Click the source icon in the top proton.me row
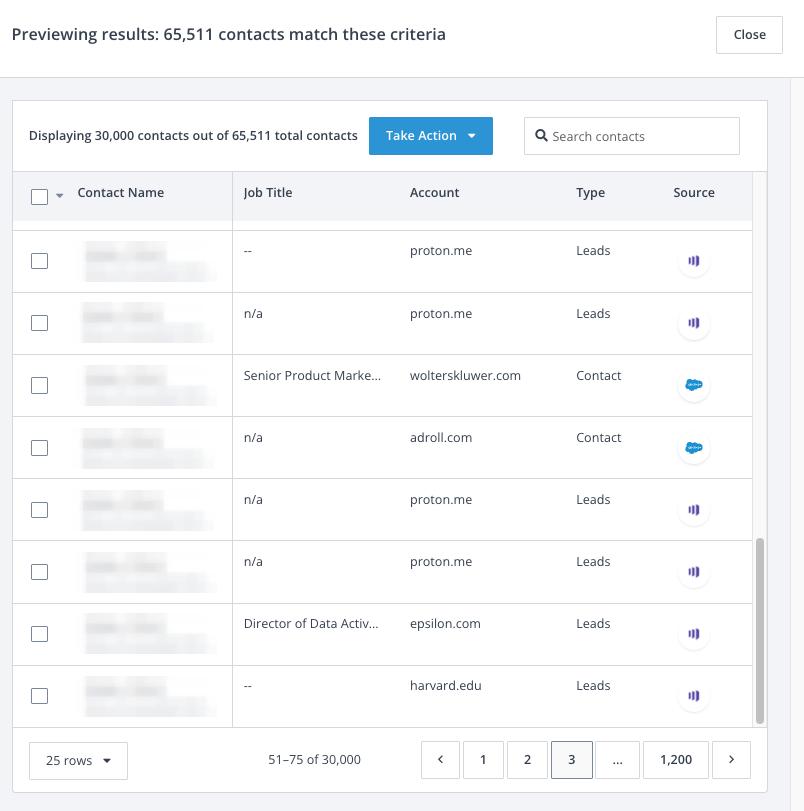The image size is (804, 811). (x=693, y=261)
